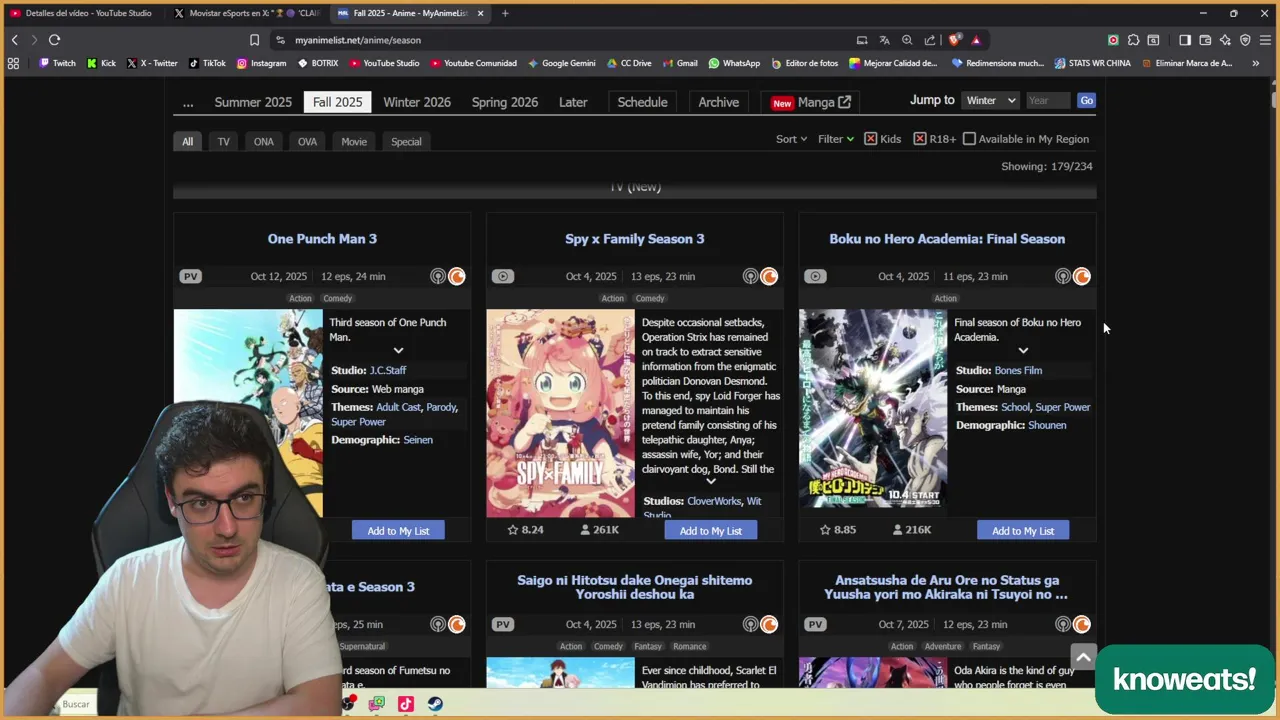Open the earlier seasons ellipsis menu
The image size is (1280, 720).
187,102
